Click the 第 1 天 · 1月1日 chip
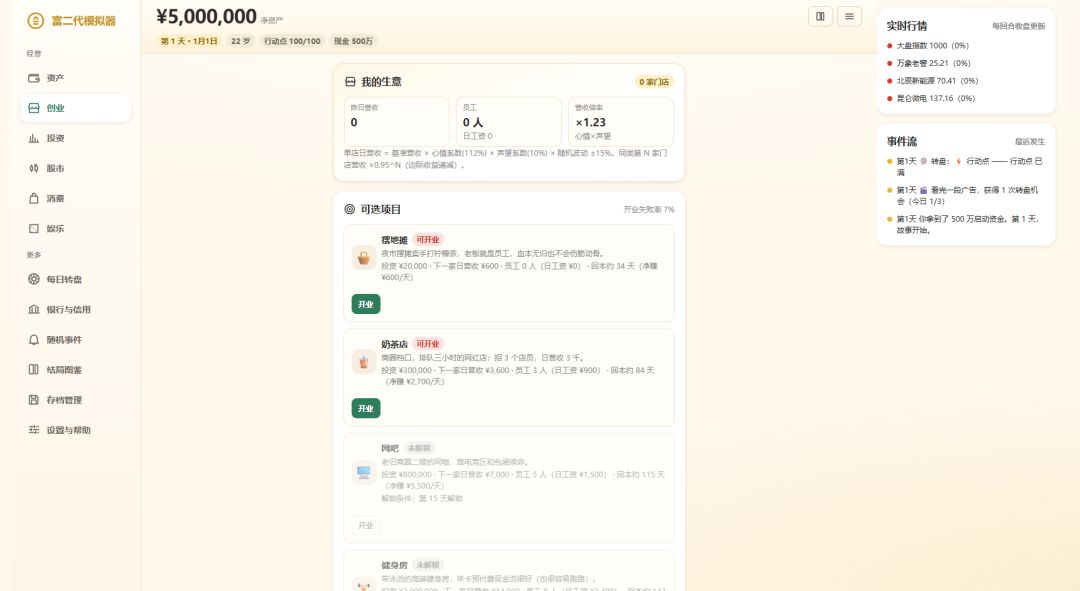 click(x=189, y=41)
